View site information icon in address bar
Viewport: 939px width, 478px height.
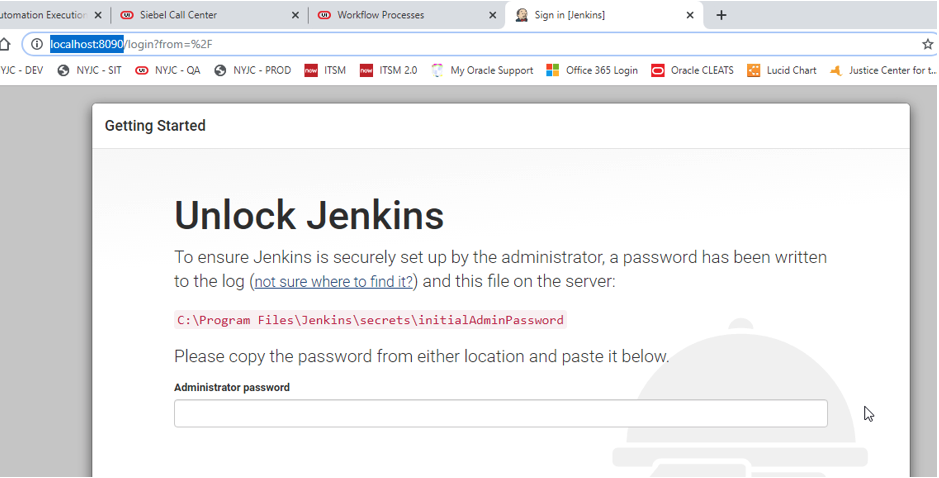(x=37, y=44)
